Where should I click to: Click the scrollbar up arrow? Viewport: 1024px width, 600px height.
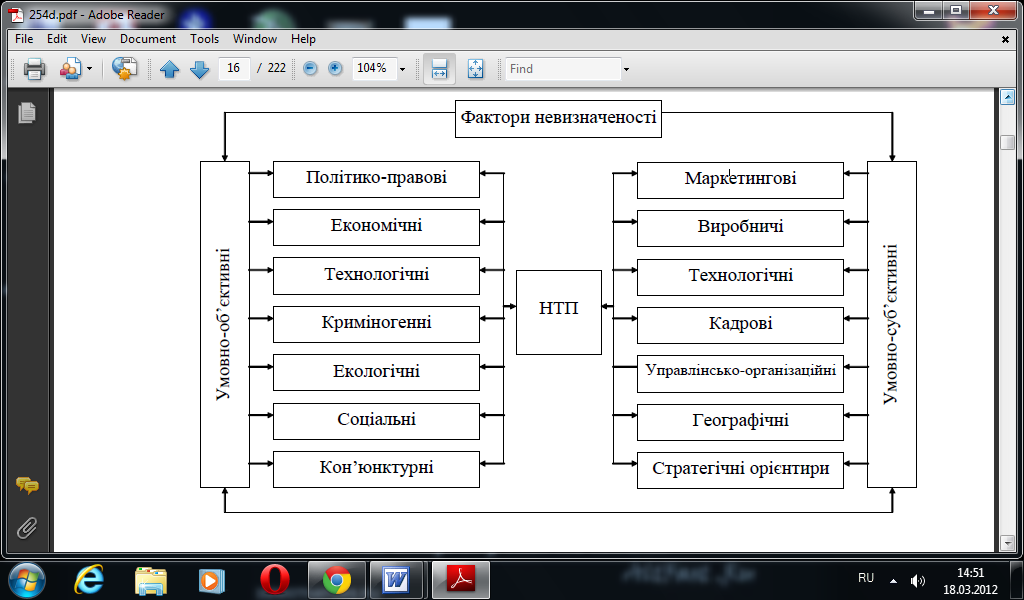point(1007,98)
